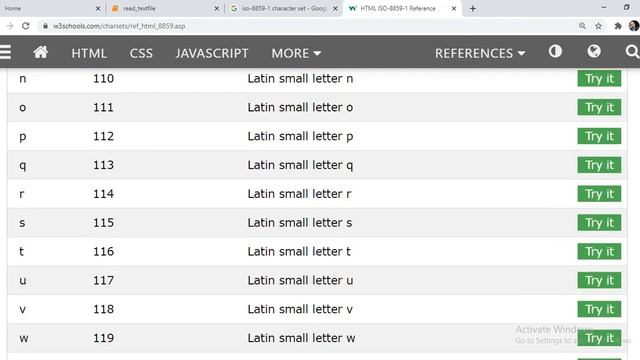Click the site lock security icon
Screen dimensions: 640x360
45,26
